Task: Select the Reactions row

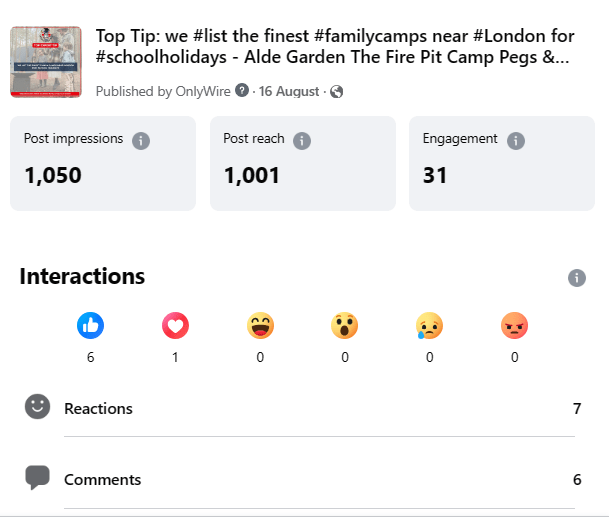Action: pyautogui.click(x=303, y=408)
